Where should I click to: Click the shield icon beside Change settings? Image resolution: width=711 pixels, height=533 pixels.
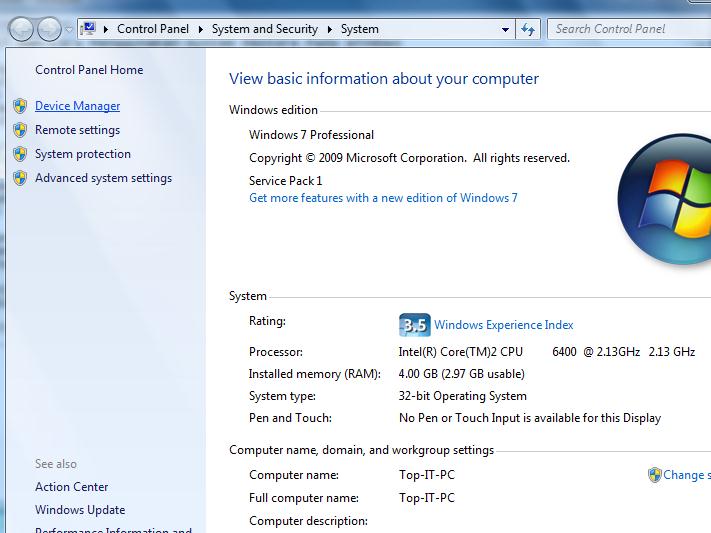click(655, 475)
